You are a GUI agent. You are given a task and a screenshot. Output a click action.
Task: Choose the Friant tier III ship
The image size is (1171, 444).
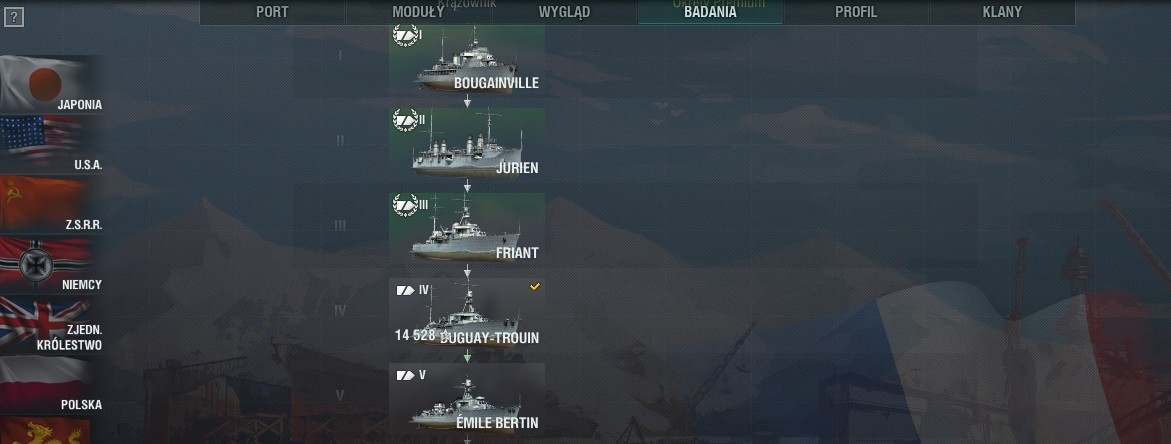(x=467, y=228)
